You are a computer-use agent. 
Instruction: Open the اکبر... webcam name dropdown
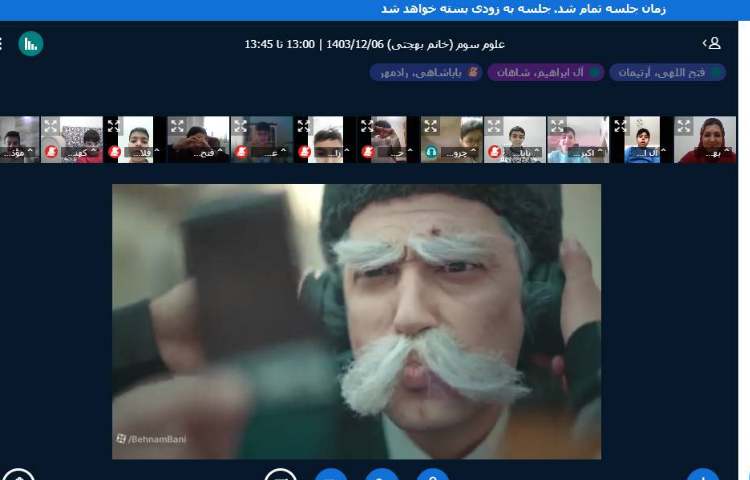(x=588, y=153)
